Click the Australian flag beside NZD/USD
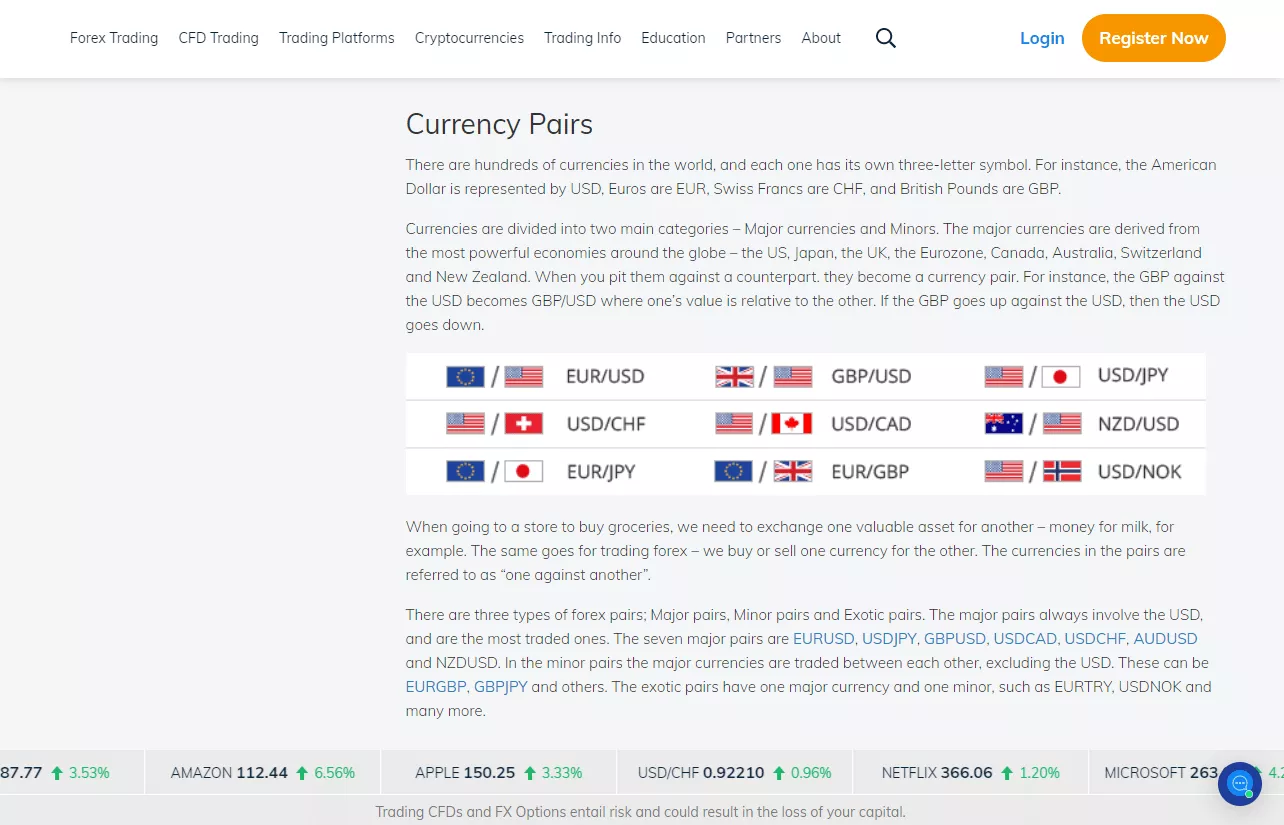The width and height of the screenshot is (1284, 825). point(1003,424)
